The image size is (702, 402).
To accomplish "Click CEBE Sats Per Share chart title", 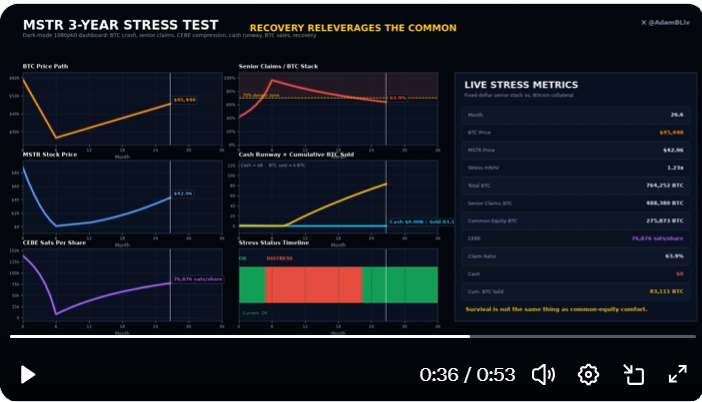I will pos(54,243).
